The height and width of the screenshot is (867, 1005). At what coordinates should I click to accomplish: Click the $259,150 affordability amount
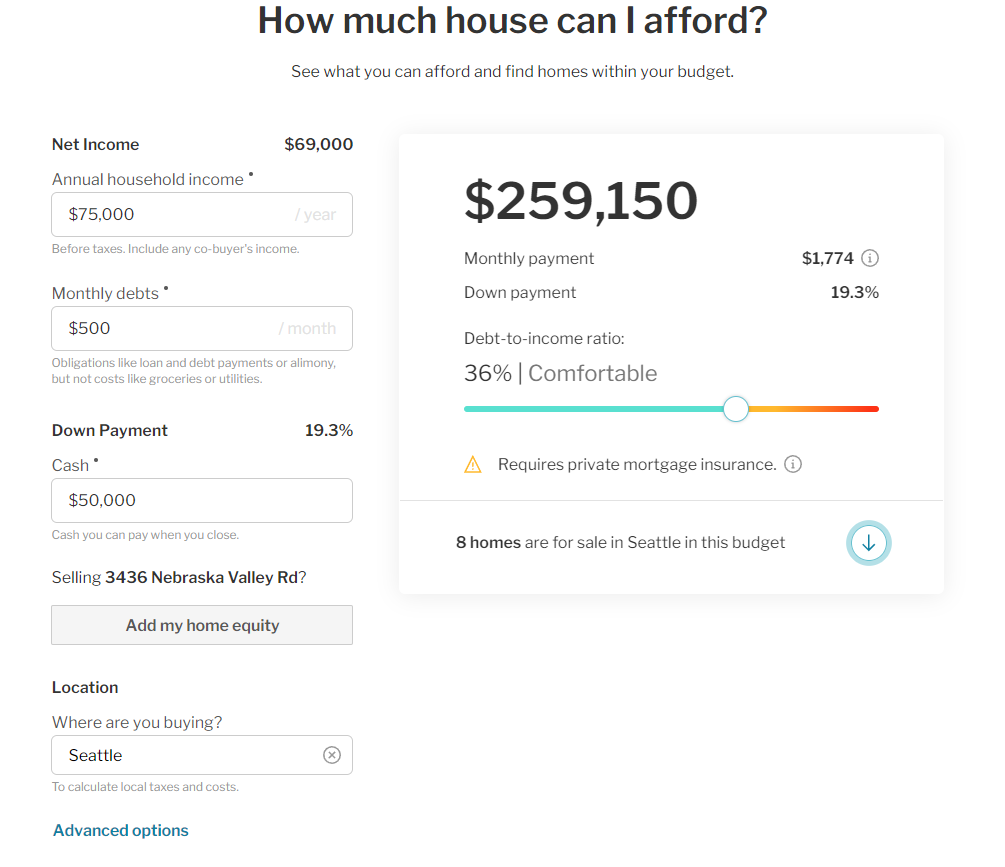pyautogui.click(x=580, y=201)
